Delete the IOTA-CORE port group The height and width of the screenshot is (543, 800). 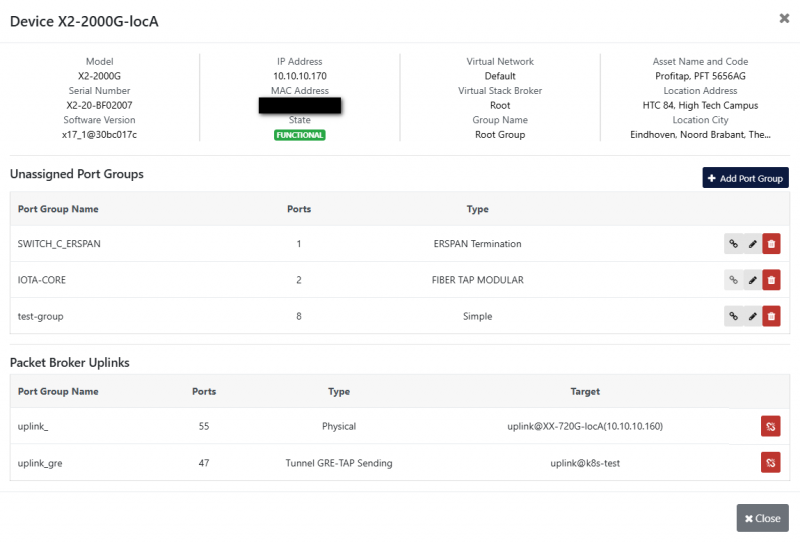click(x=771, y=280)
